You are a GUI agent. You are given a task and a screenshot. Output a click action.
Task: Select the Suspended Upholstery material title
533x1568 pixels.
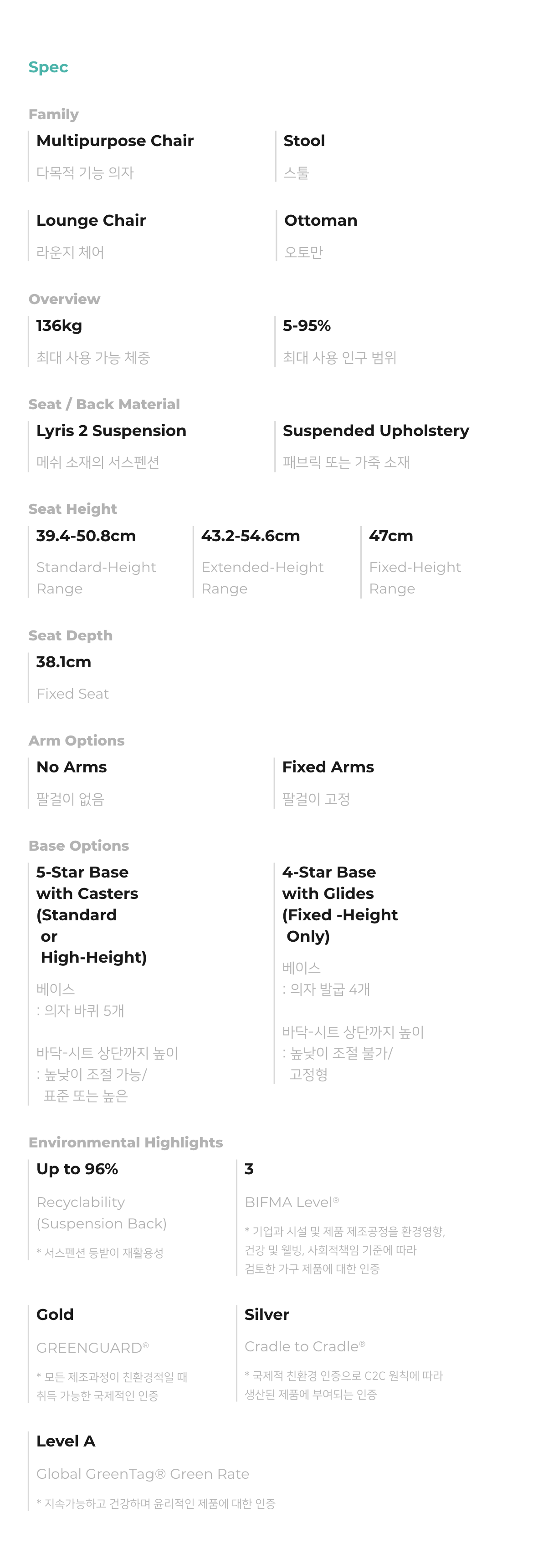coord(375,431)
